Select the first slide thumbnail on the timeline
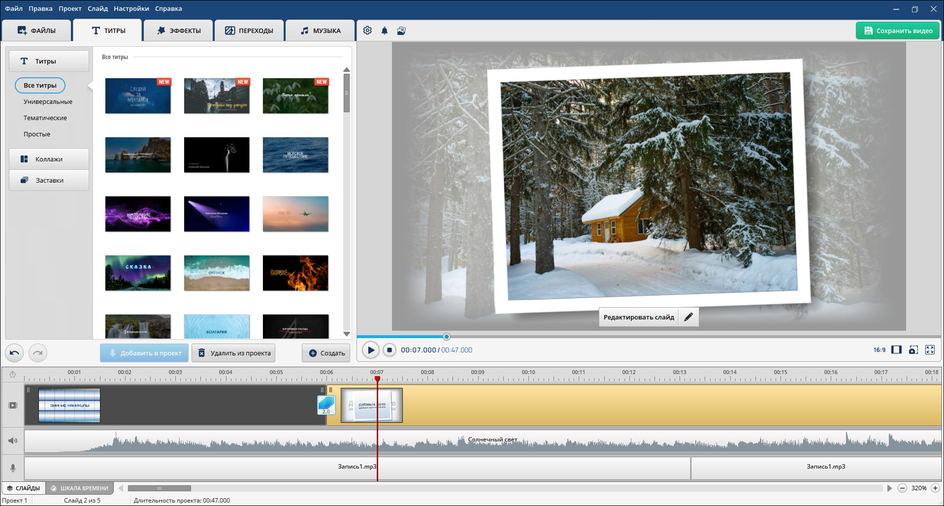944x506 pixels. tap(69, 405)
